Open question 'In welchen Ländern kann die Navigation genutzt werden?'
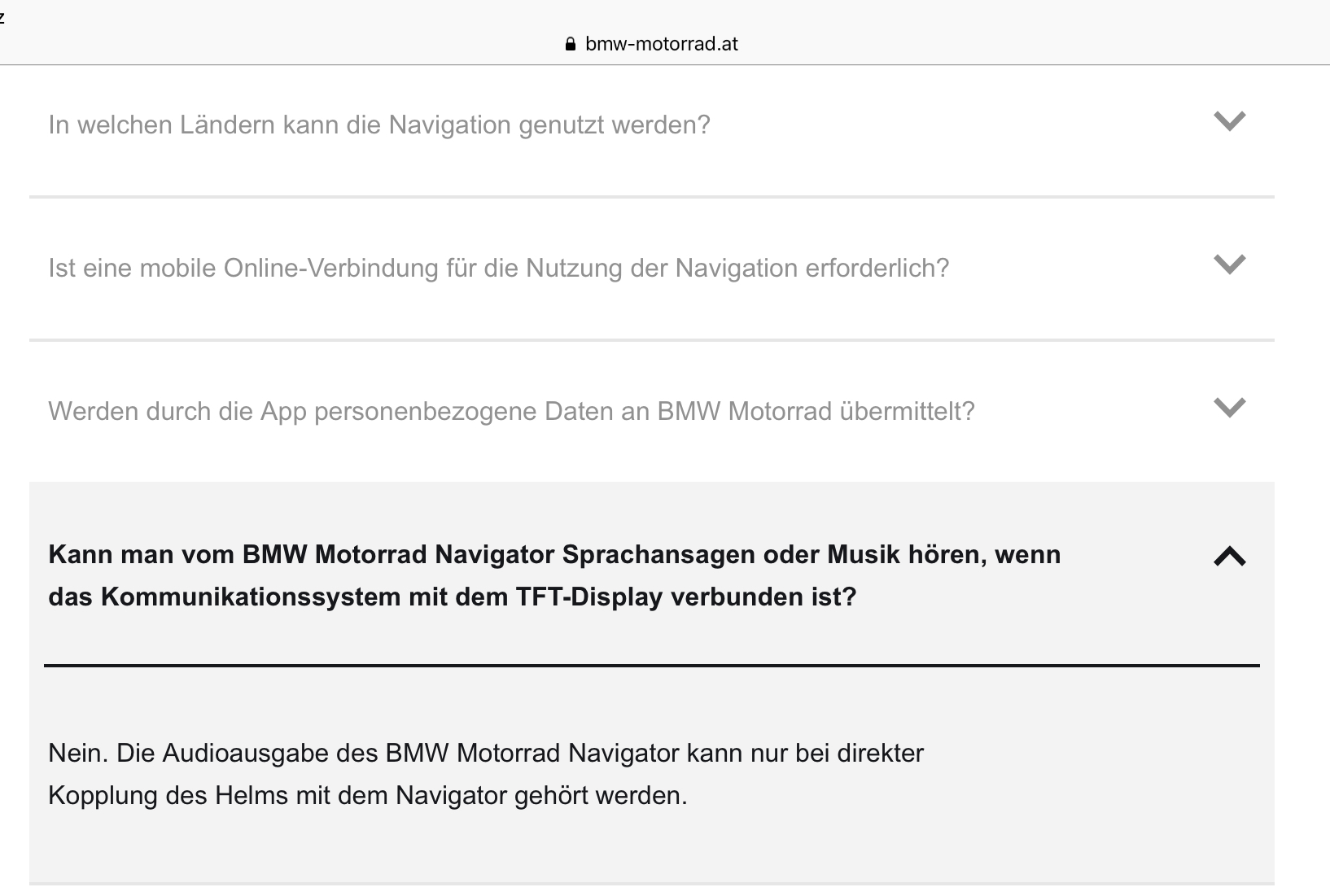The width and height of the screenshot is (1330, 896). 378,125
